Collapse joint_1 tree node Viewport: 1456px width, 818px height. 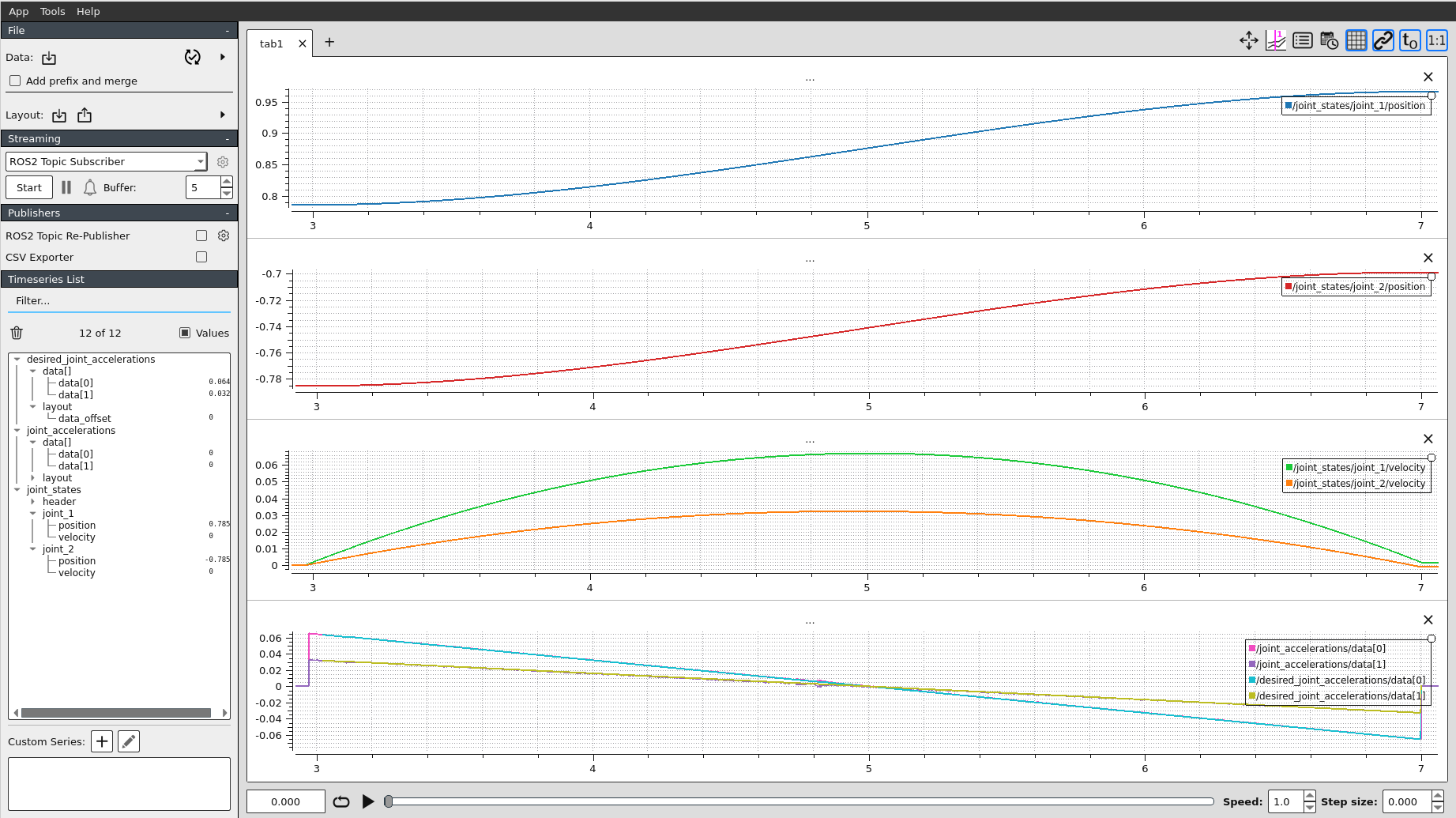click(x=32, y=513)
